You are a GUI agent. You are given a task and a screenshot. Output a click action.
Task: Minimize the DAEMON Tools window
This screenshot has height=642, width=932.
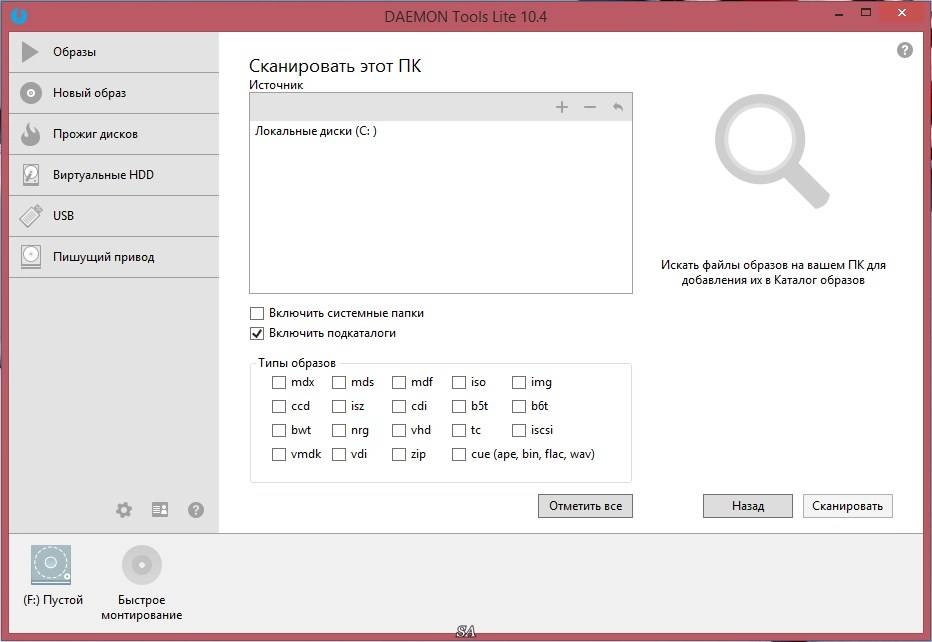[839, 14]
